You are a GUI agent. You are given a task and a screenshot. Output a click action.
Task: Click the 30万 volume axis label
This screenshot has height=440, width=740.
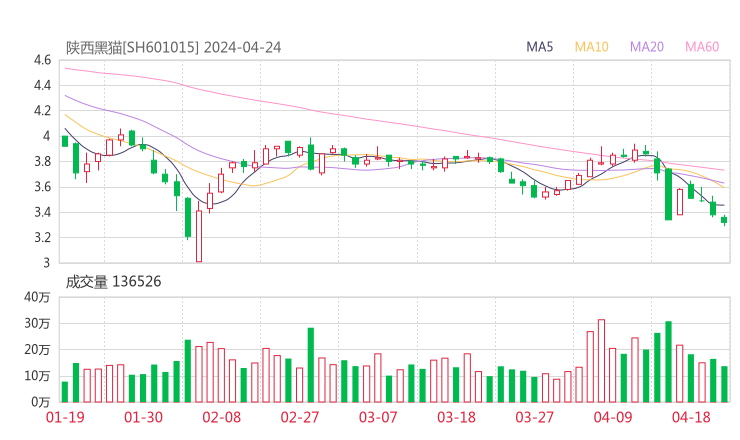(37, 323)
